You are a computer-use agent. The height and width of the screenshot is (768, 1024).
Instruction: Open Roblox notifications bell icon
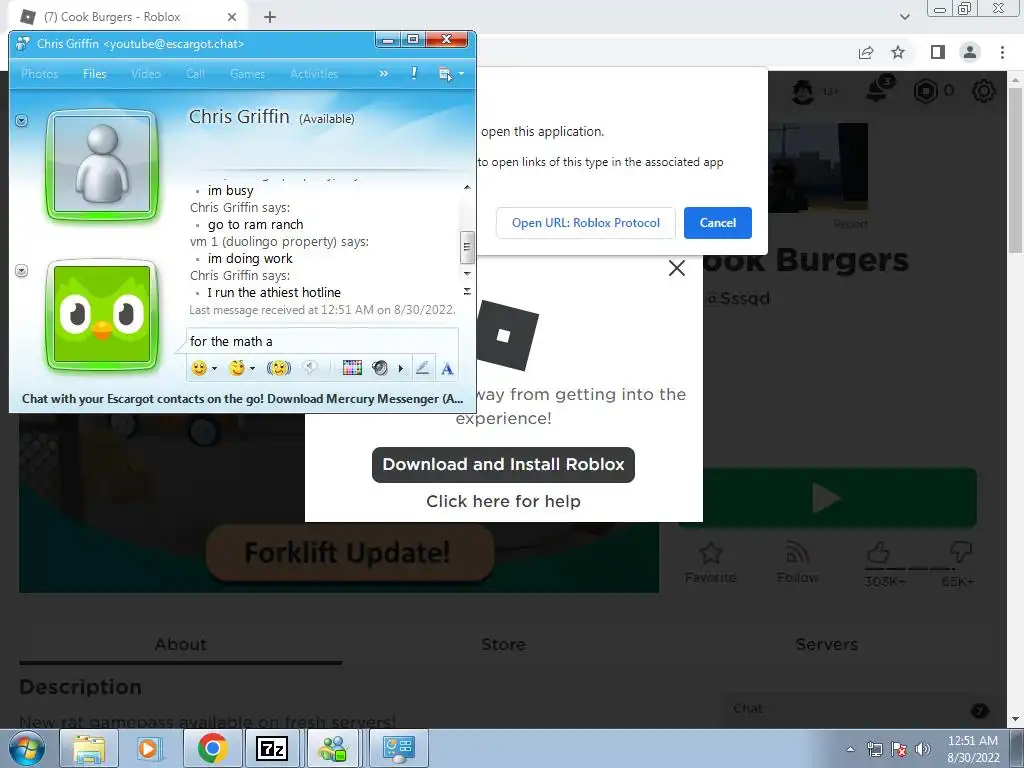click(x=878, y=91)
